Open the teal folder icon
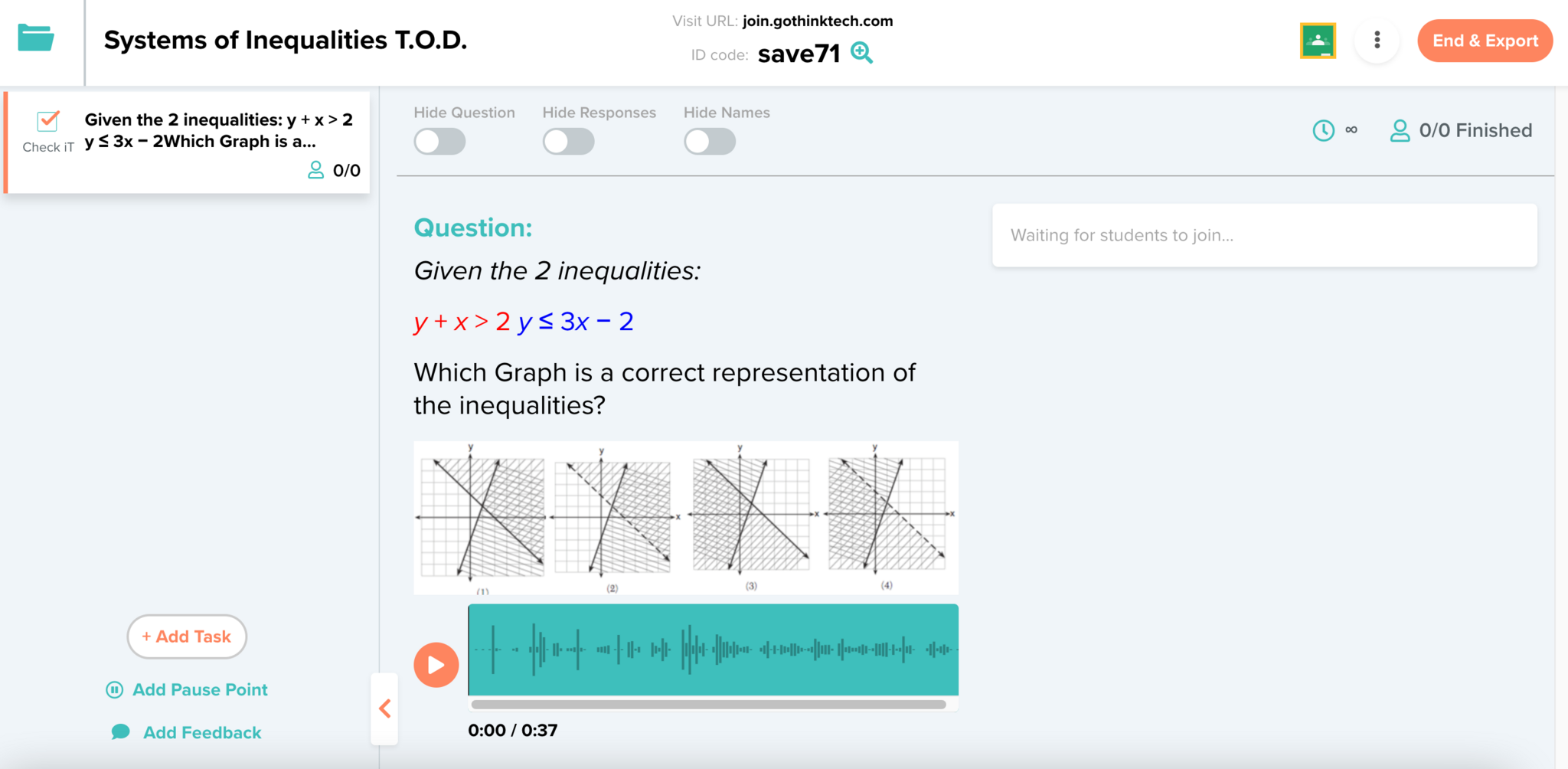The height and width of the screenshot is (769, 1568). pos(36,38)
